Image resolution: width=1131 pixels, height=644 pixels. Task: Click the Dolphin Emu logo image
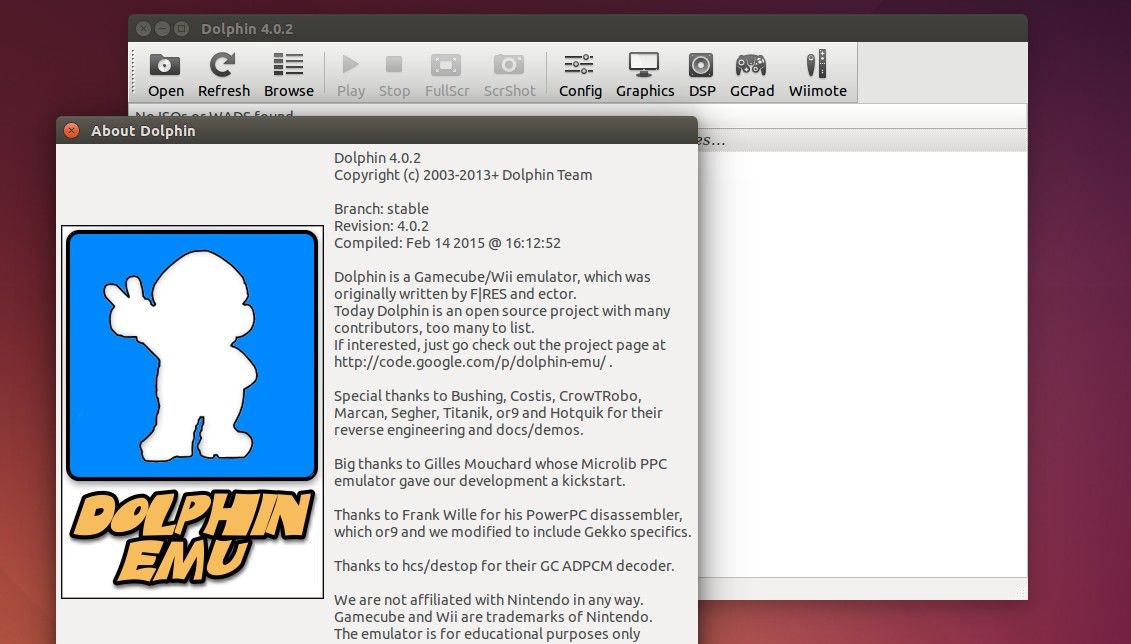(192, 412)
